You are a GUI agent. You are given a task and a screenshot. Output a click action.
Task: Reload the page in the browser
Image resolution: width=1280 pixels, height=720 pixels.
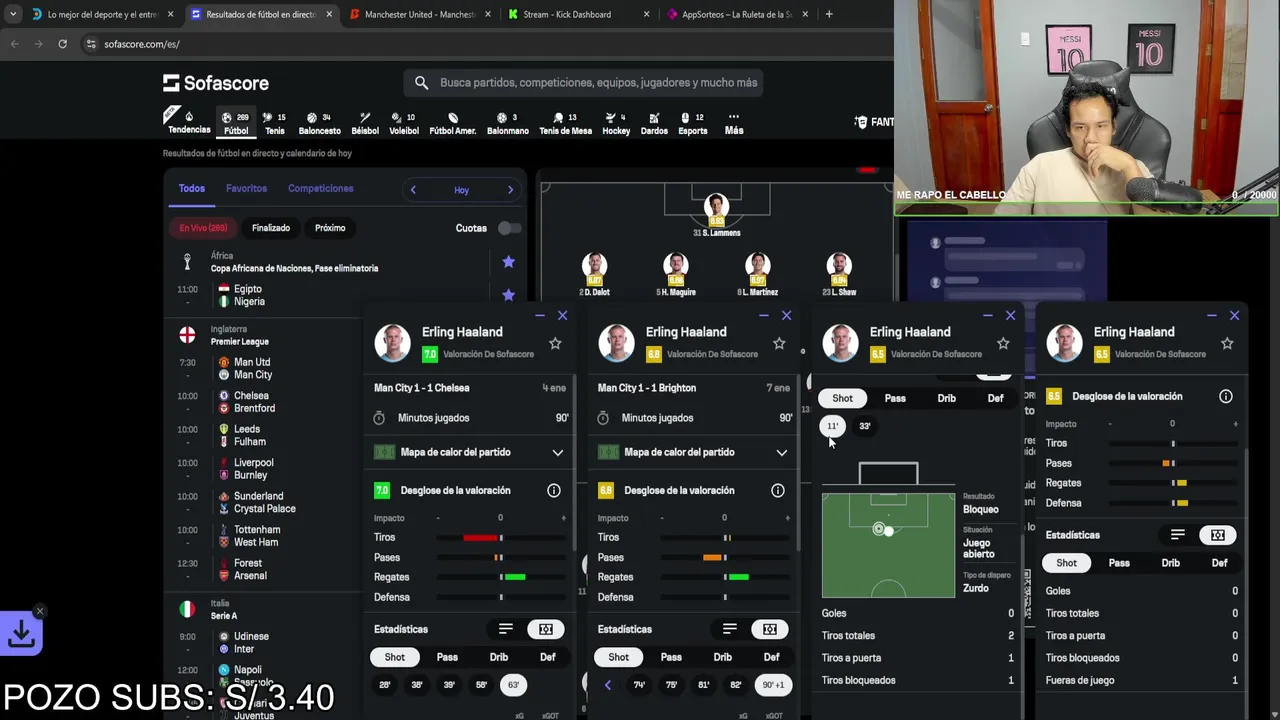(x=62, y=44)
